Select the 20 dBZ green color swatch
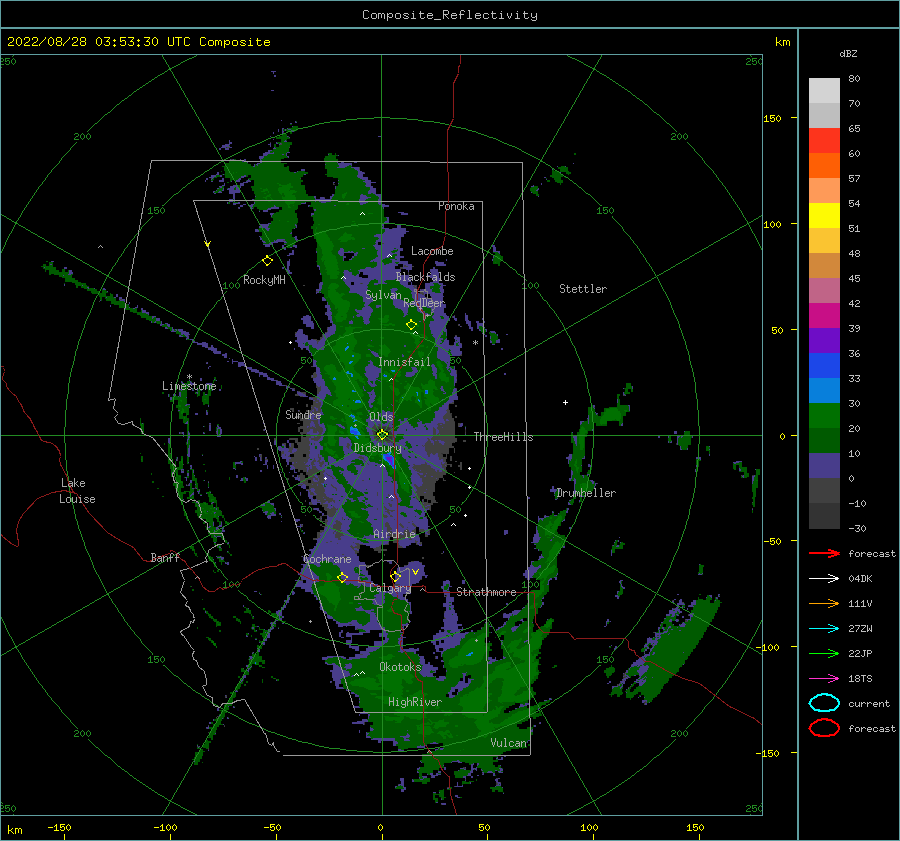The height and width of the screenshot is (841, 900). pyautogui.click(x=824, y=440)
